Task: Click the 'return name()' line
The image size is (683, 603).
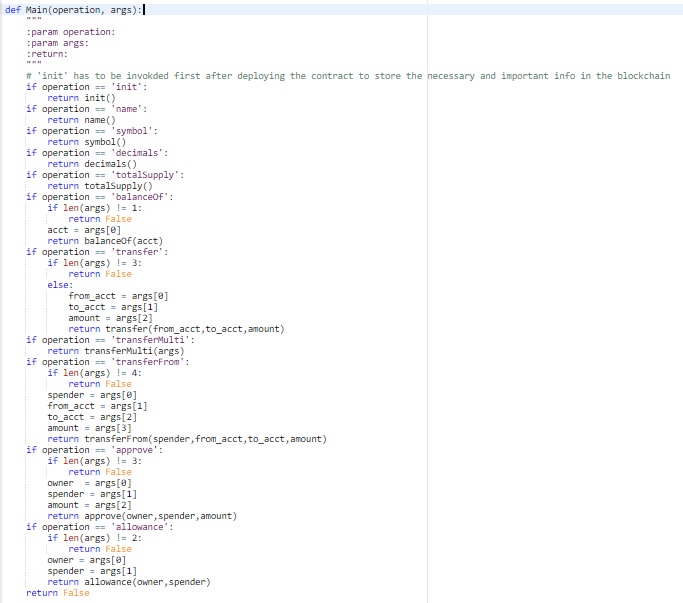Action: [x=81, y=120]
